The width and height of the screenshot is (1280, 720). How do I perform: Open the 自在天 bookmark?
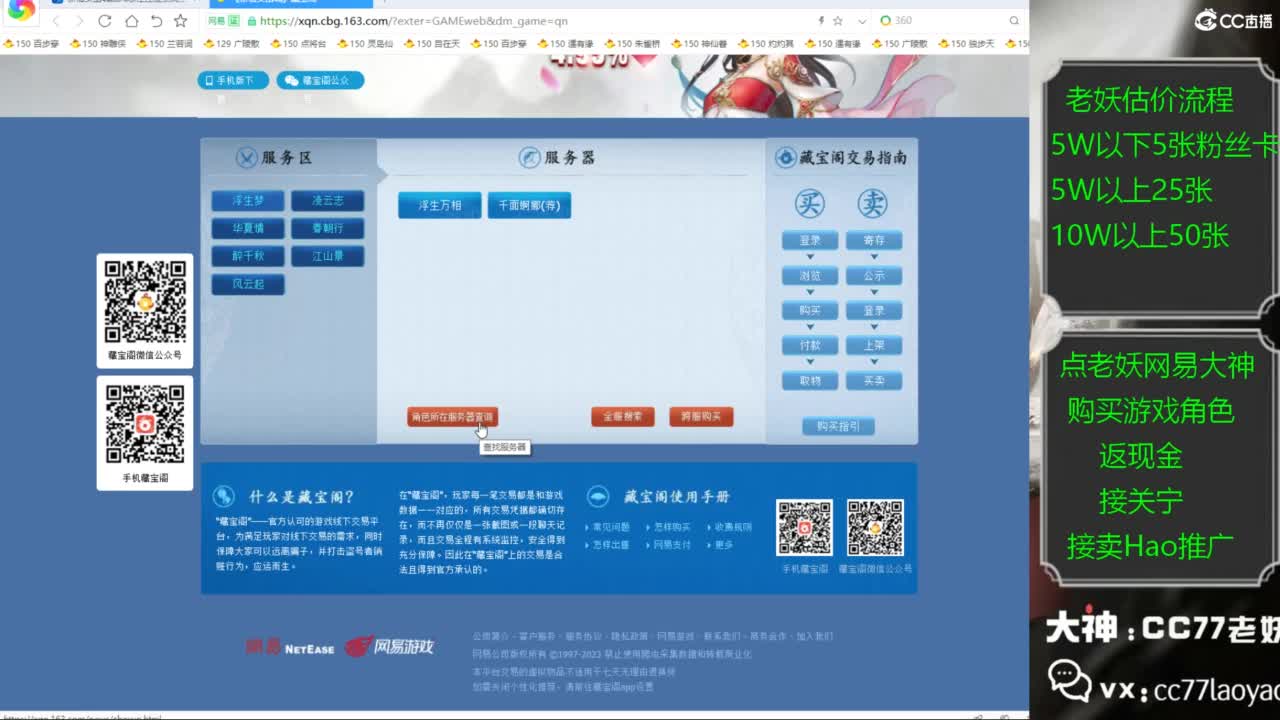[x=432, y=44]
